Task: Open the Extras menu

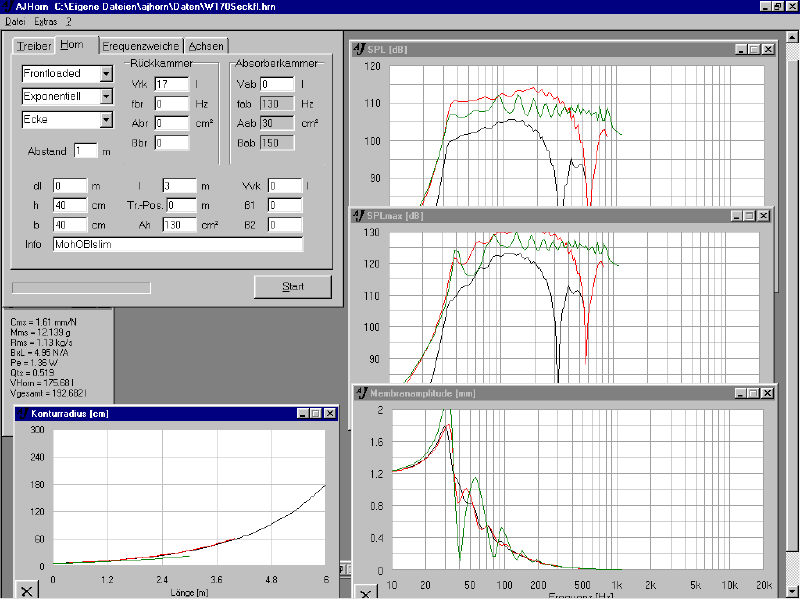Action: point(46,20)
